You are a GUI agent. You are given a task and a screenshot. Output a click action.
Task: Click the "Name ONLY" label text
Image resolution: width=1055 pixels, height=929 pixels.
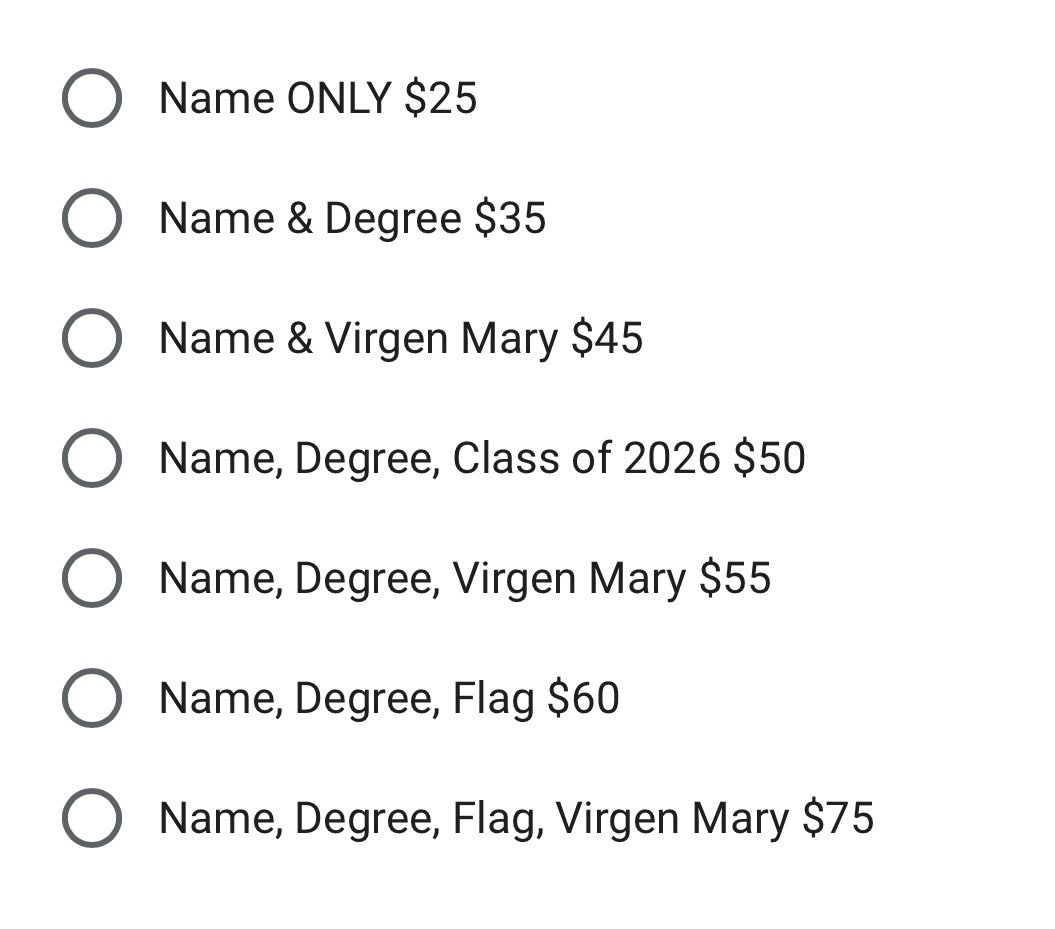(x=275, y=98)
